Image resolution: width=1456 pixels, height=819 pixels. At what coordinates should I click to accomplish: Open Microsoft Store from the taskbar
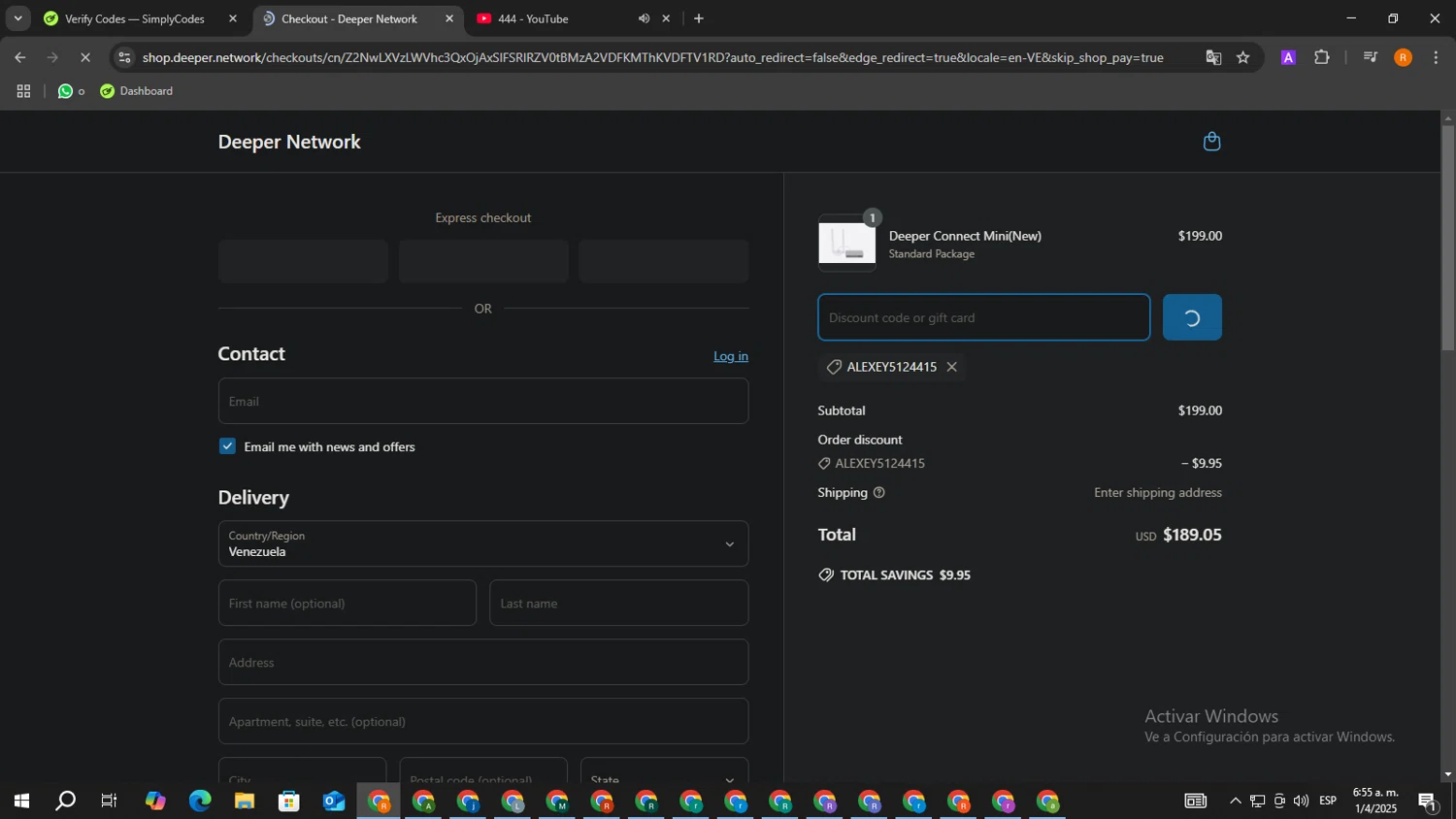tap(289, 802)
